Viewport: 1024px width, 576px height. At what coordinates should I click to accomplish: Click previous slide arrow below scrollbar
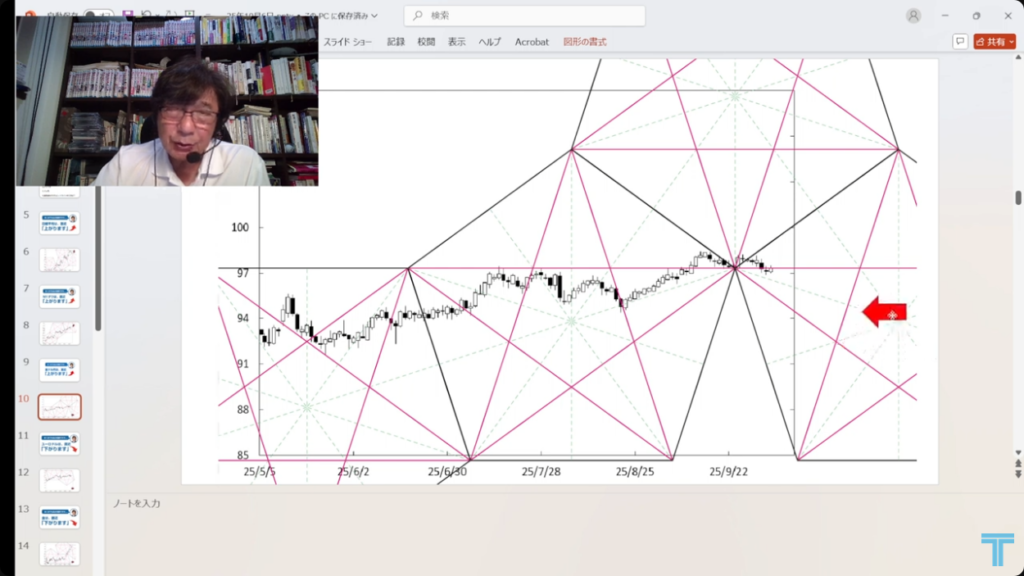pos(1018,463)
